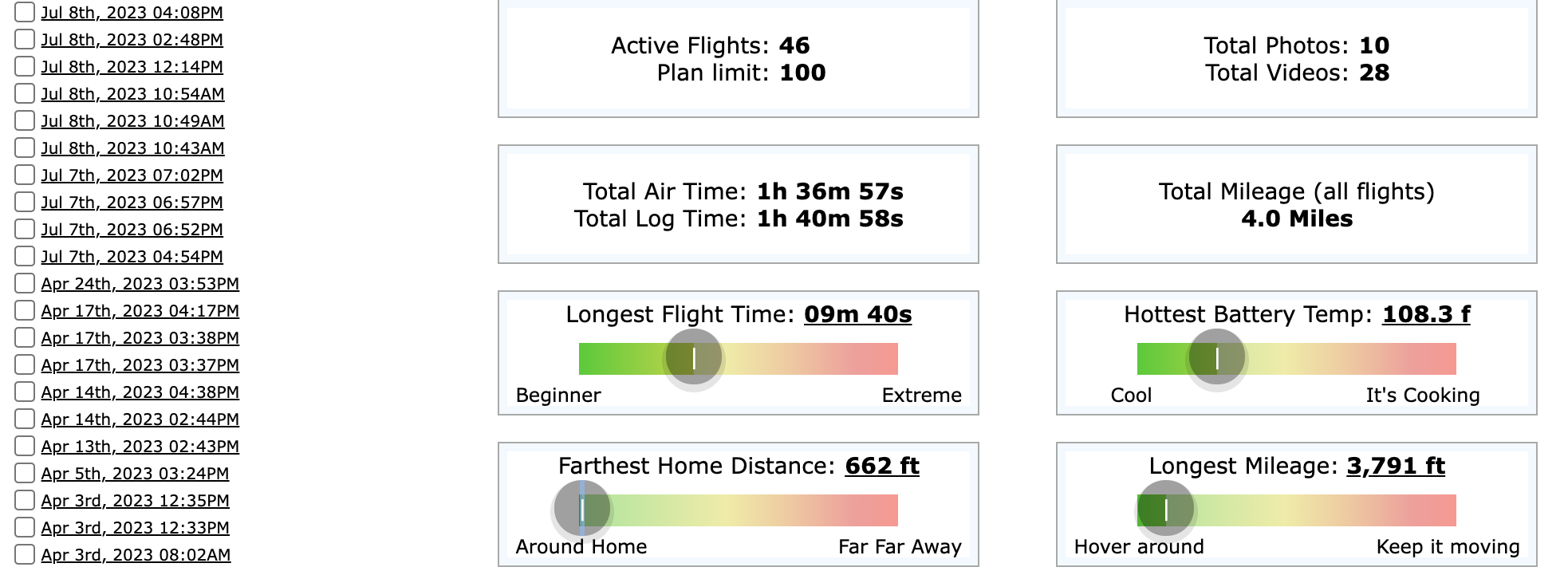The height and width of the screenshot is (571, 1568).
Task: Open flight Apr 17th, 2023 04:17PM
Action: 140,311
